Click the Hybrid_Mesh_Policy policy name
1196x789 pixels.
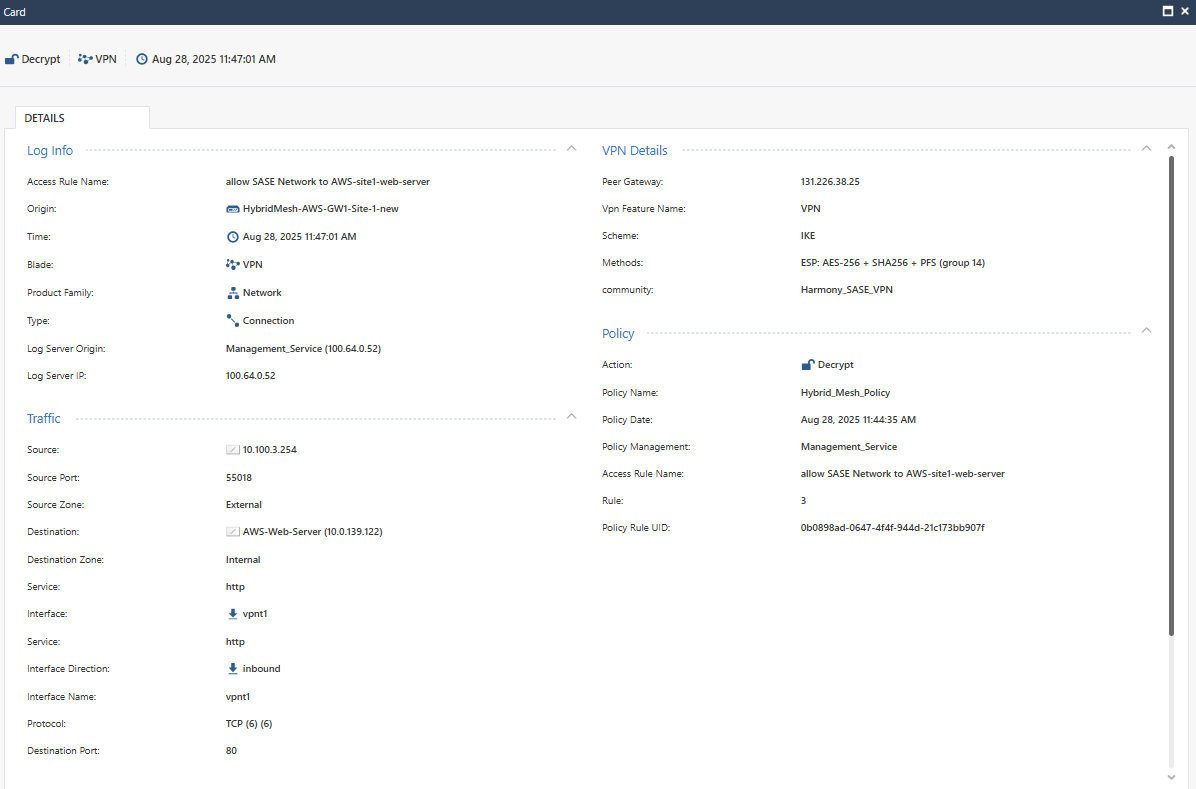pyautogui.click(x=845, y=393)
